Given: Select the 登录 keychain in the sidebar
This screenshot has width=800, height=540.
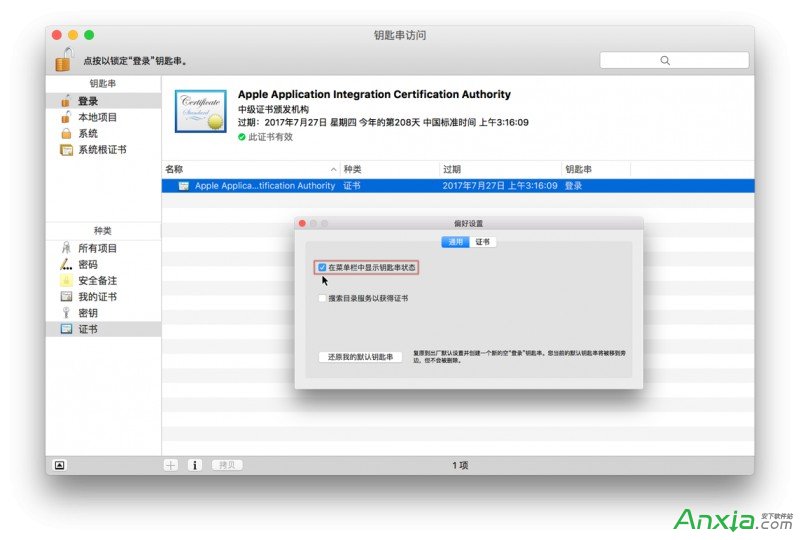Looking at the screenshot, I should click(88, 101).
